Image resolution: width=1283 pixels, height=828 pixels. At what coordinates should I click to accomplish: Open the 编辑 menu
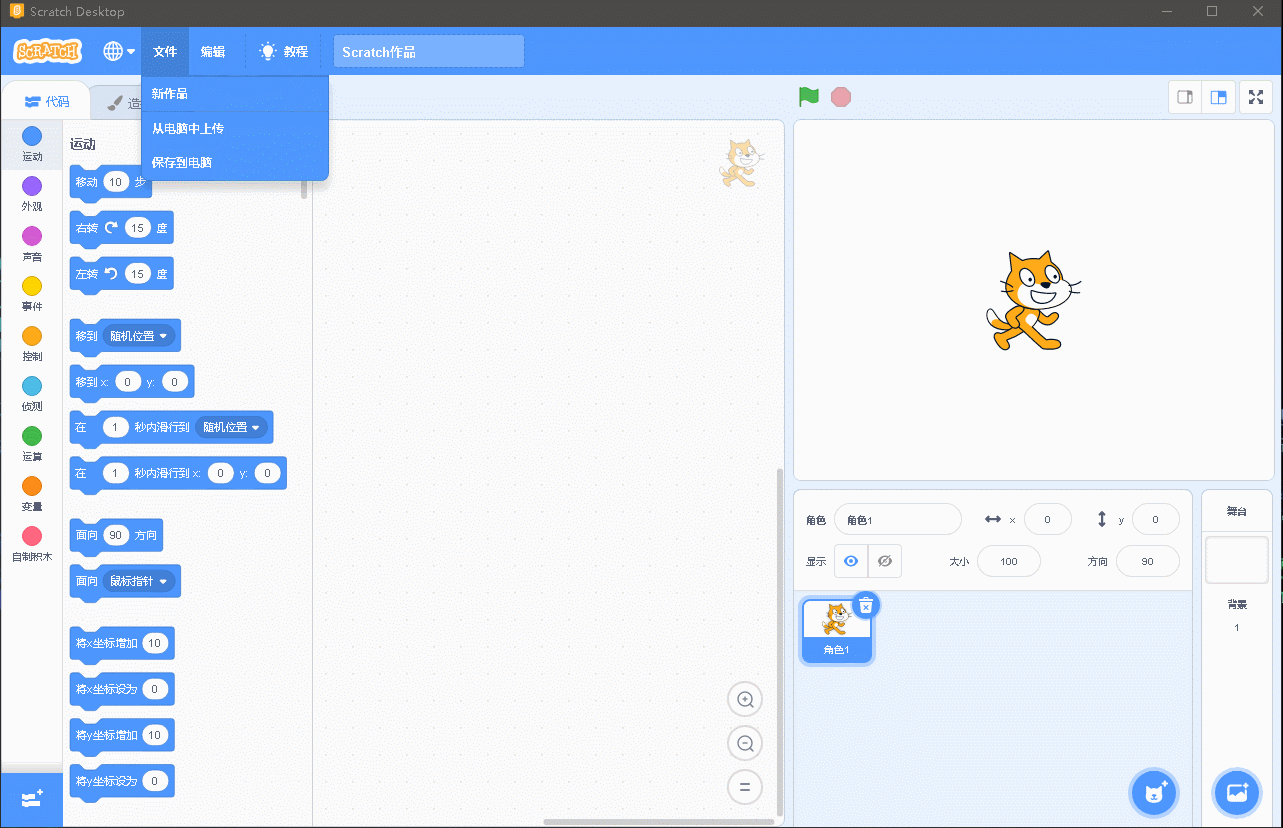click(213, 51)
